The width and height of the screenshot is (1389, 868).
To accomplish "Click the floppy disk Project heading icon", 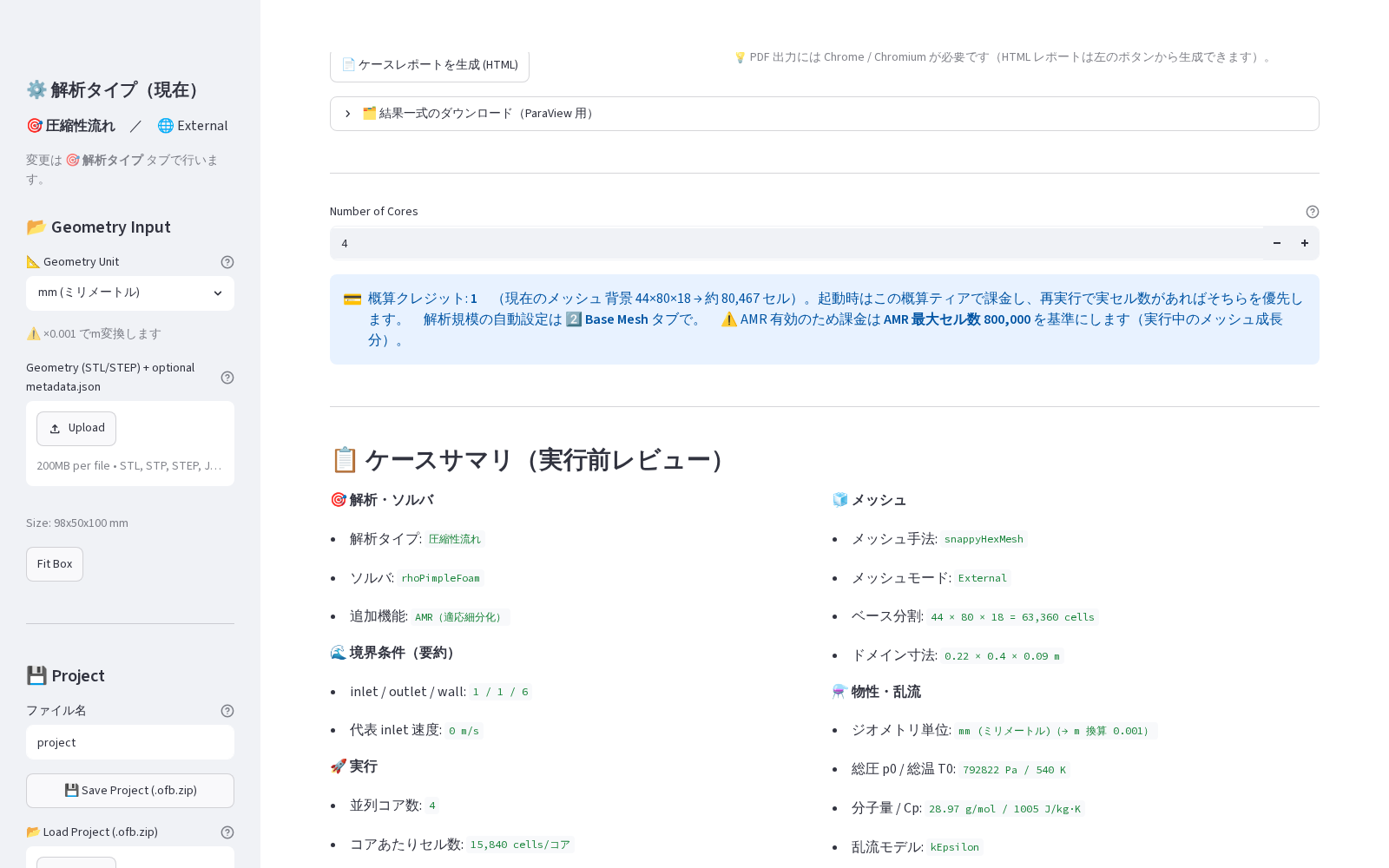I will coord(36,676).
